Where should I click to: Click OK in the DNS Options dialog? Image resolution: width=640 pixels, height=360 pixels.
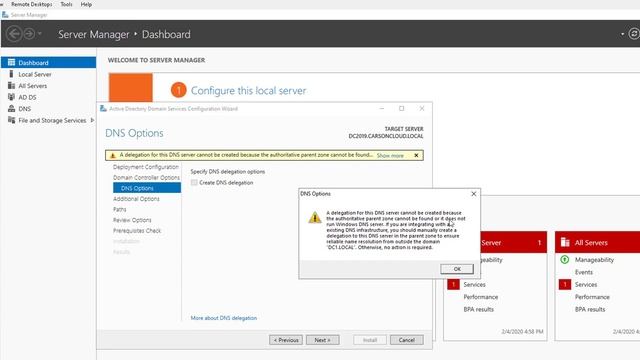click(457, 269)
